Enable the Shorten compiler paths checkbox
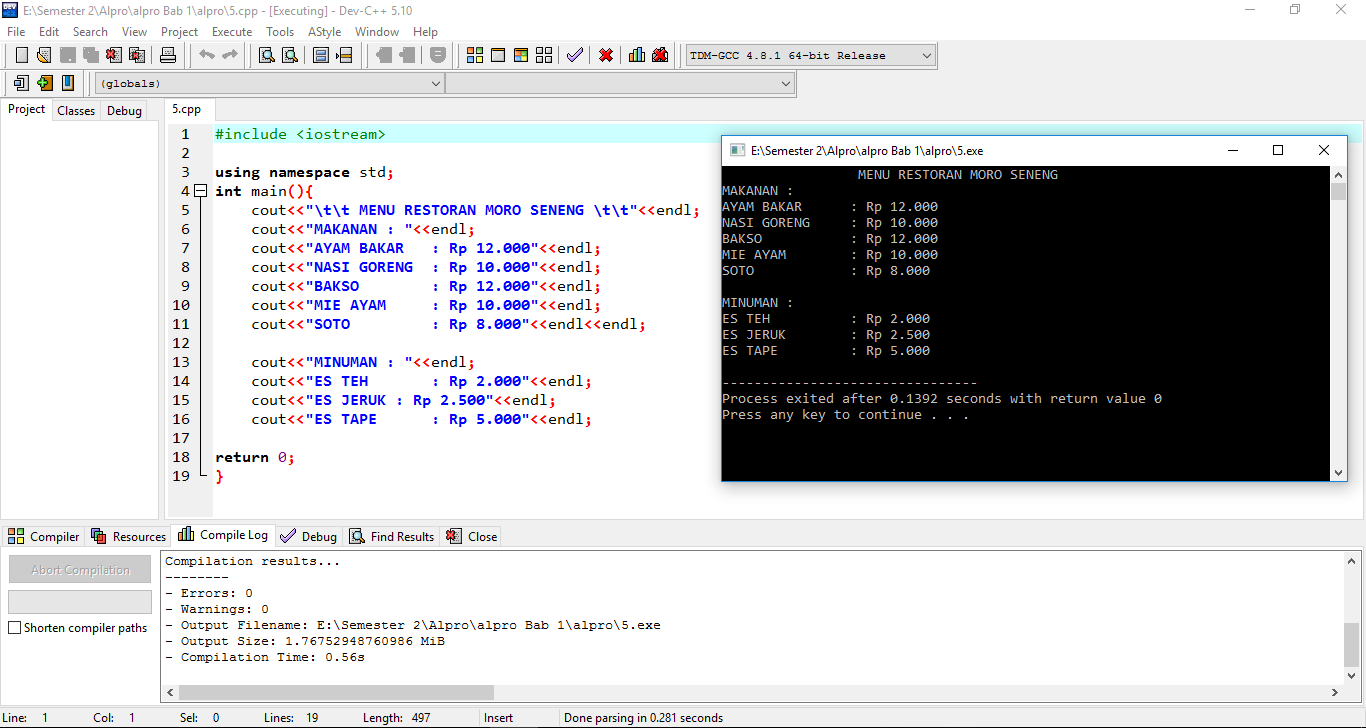The height and width of the screenshot is (728, 1366). pos(13,627)
